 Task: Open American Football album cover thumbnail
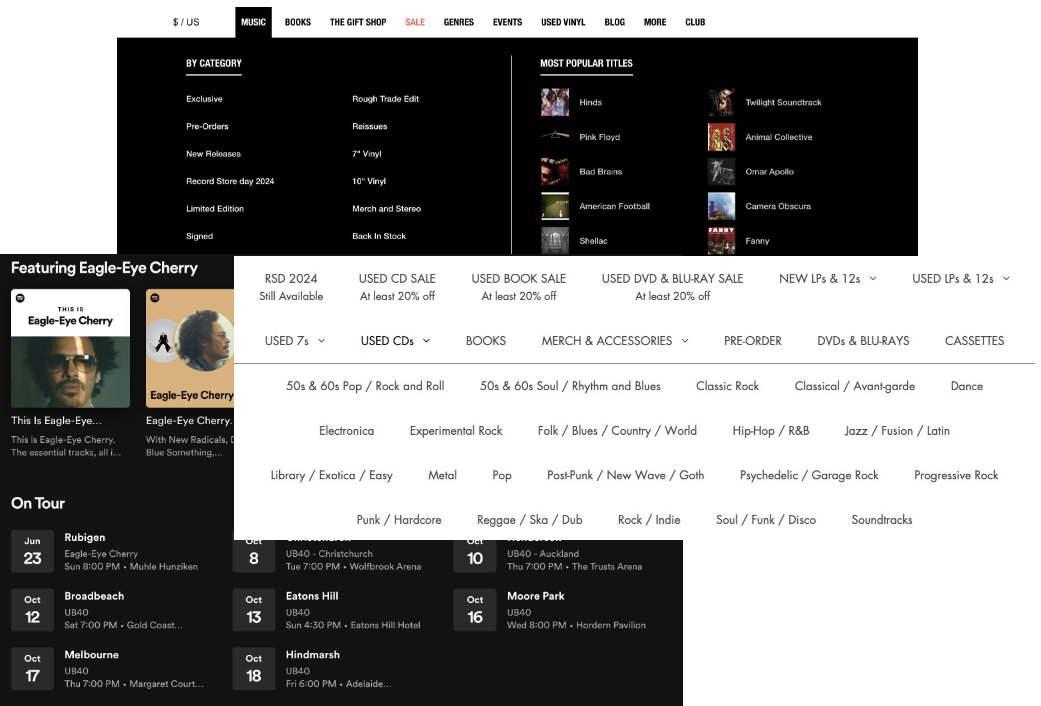[554, 206]
